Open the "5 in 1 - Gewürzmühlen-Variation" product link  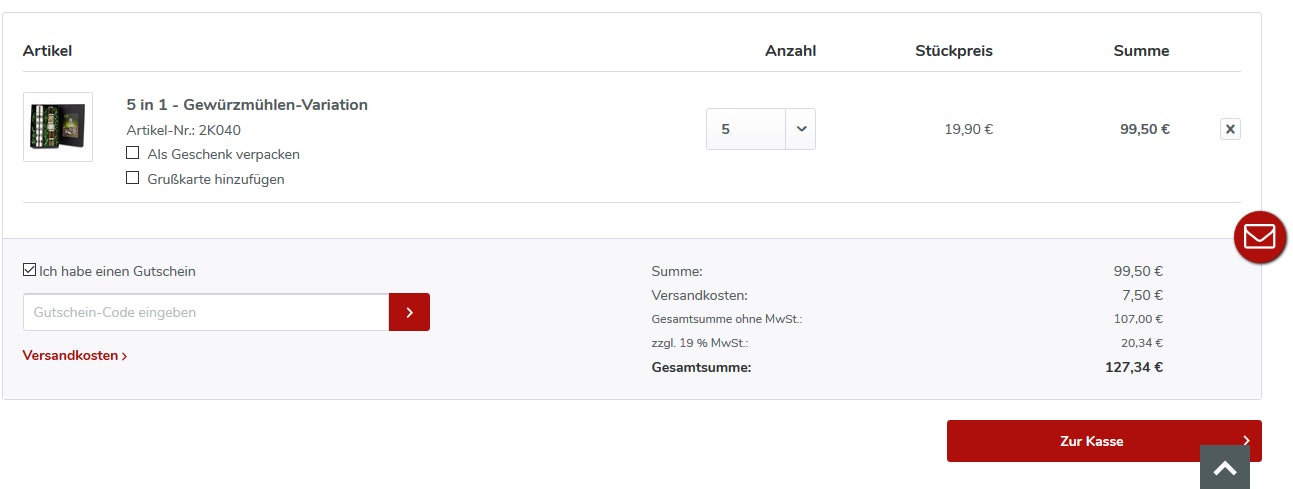coord(247,104)
